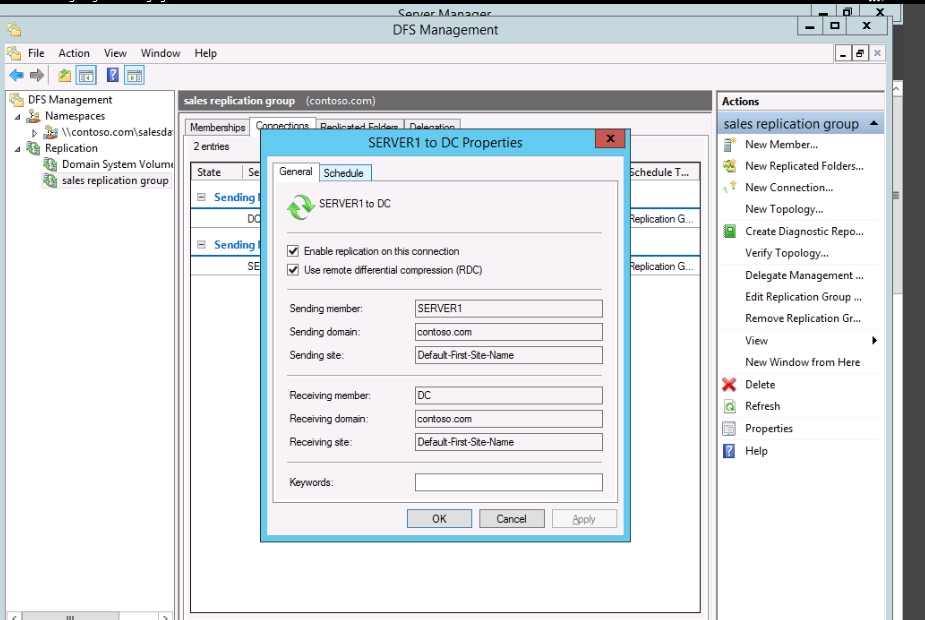925x620 pixels.
Task: Open the File menu
Action: click(36, 53)
